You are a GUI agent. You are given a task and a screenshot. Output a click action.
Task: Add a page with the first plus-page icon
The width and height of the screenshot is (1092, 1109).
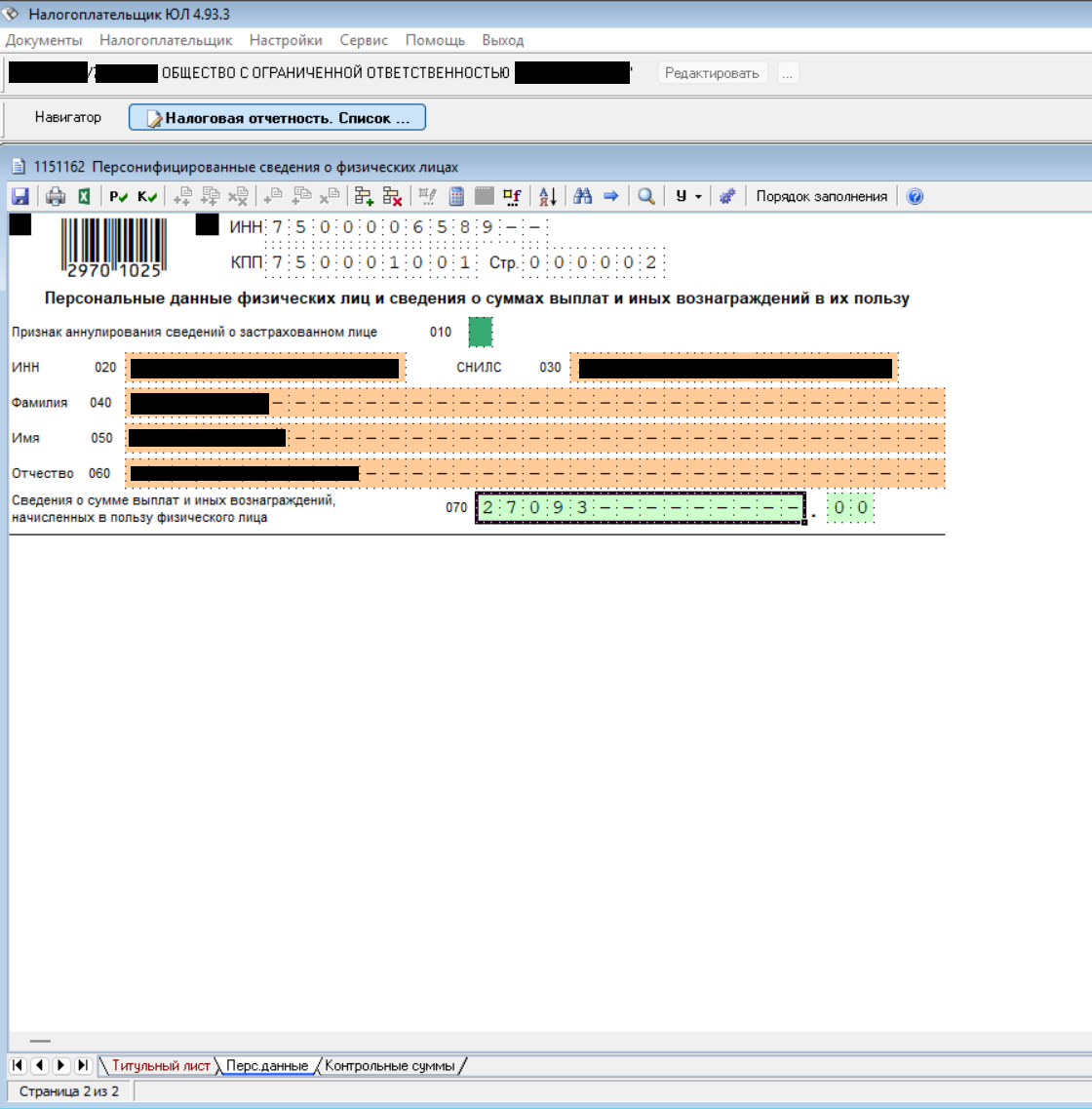pyautogui.click(x=182, y=197)
